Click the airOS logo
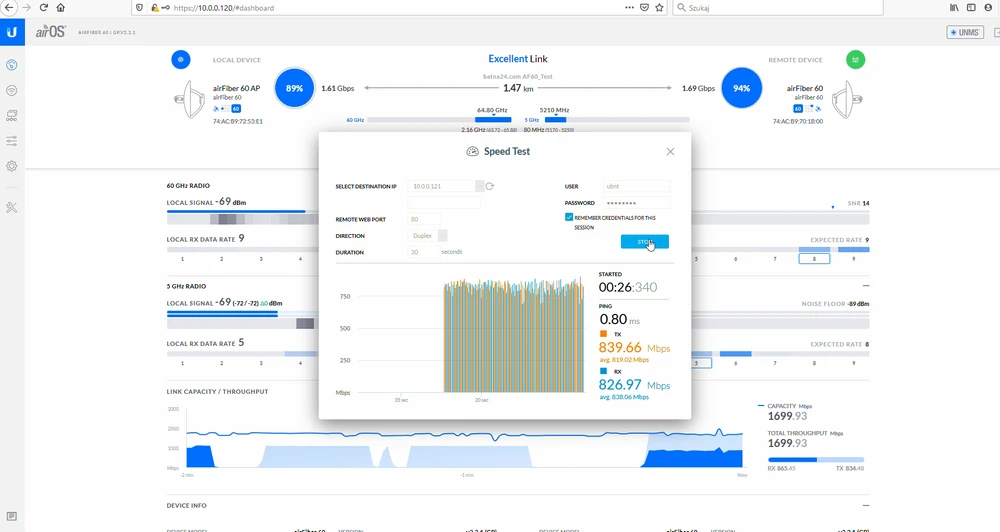Viewport: 1000px width, 532px height. point(50,31)
